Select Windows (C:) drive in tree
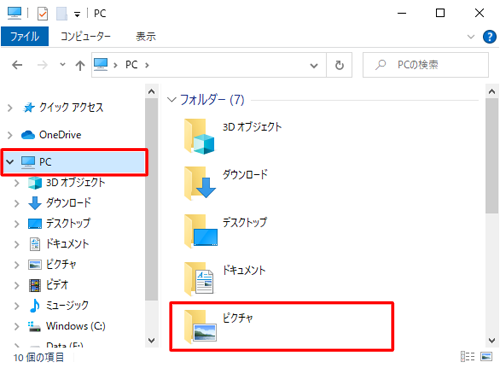Screen dimensions: 500x368 tap(76, 326)
